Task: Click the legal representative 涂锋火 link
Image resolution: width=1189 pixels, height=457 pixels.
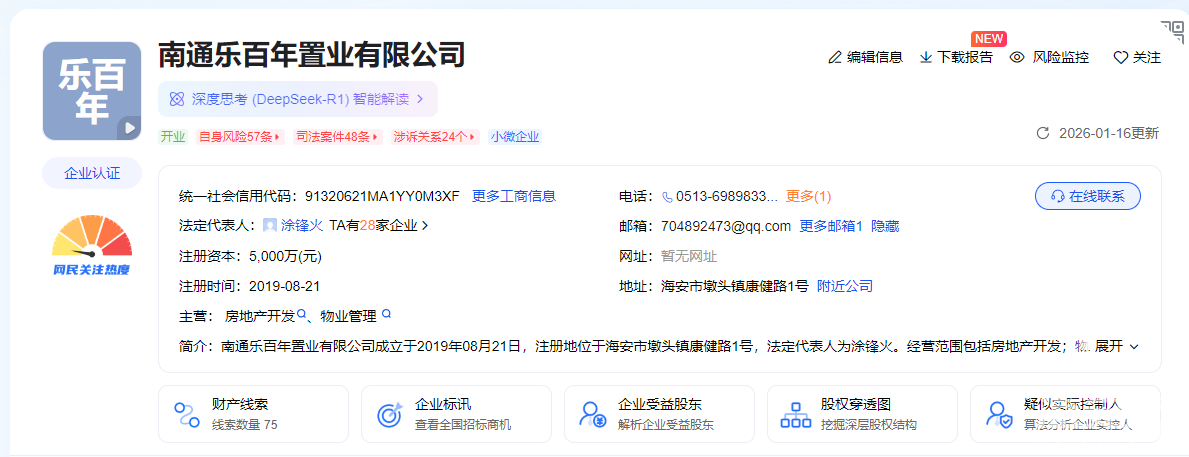Action: pyautogui.click(x=302, y=226)
